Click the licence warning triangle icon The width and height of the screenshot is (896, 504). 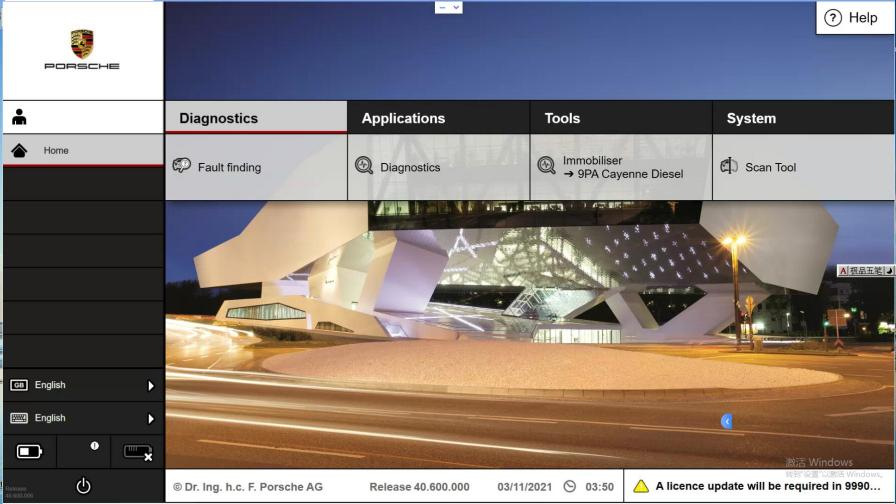pyautogui.click(x=641, y=486)
